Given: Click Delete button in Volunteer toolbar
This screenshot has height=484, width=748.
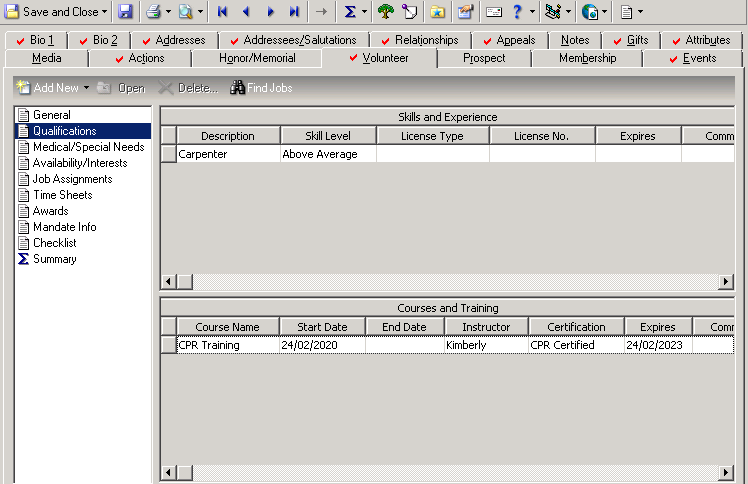Looking at the screenshot, I should click(x=188, y=88).
